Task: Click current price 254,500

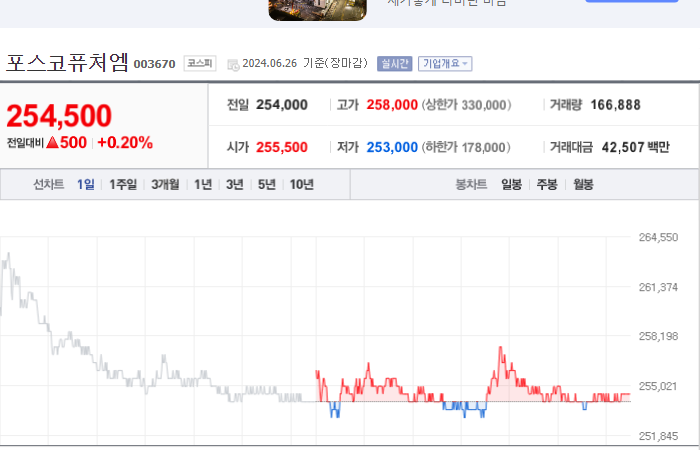Action: (59, 116)
